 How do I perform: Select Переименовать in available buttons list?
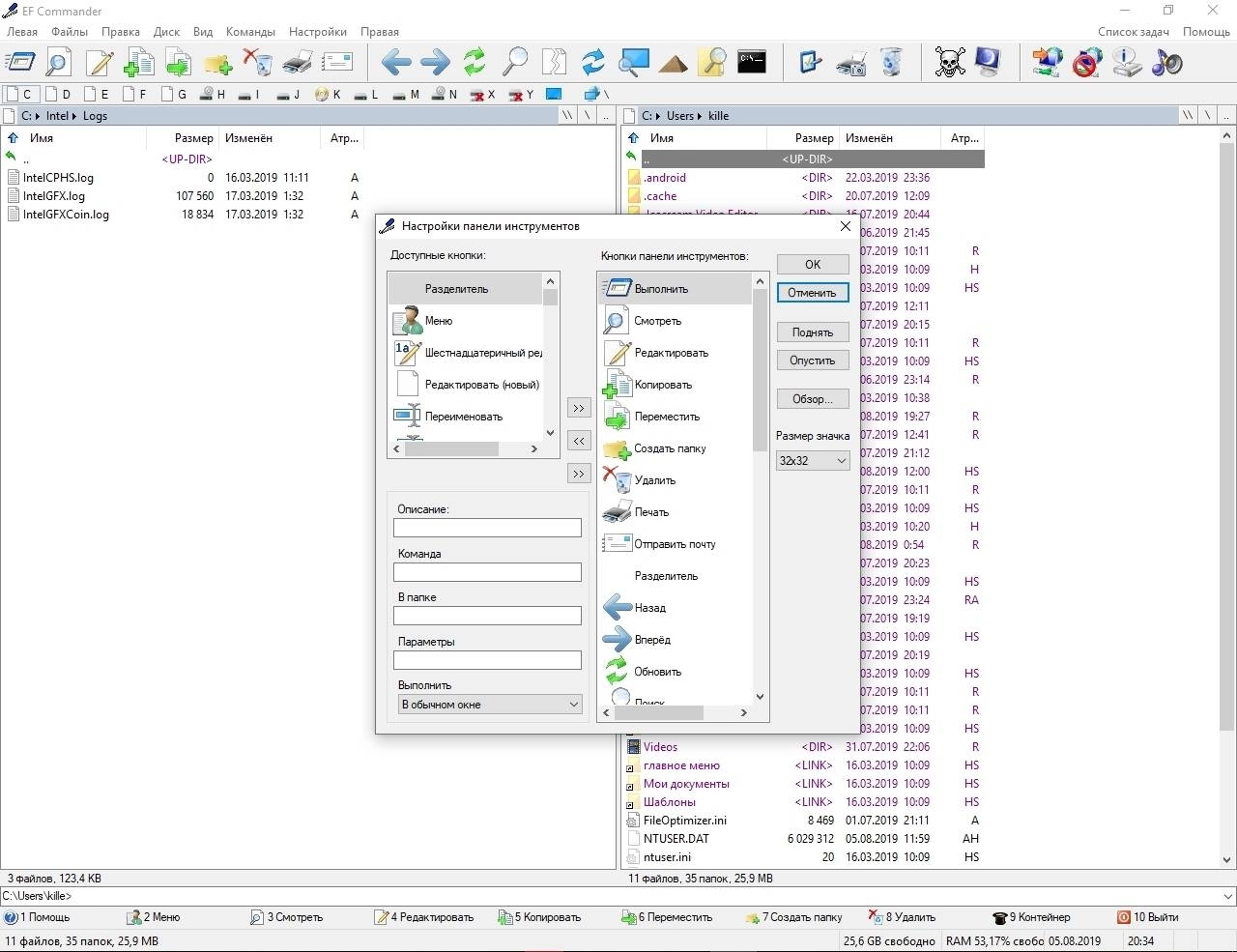coord(466,417)
